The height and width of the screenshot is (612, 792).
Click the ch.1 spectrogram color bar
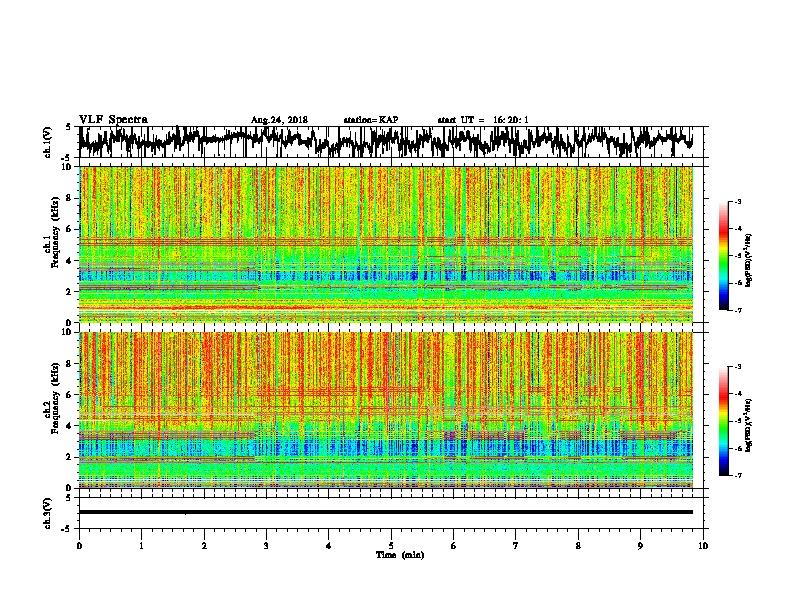click(x=723, y=255)
